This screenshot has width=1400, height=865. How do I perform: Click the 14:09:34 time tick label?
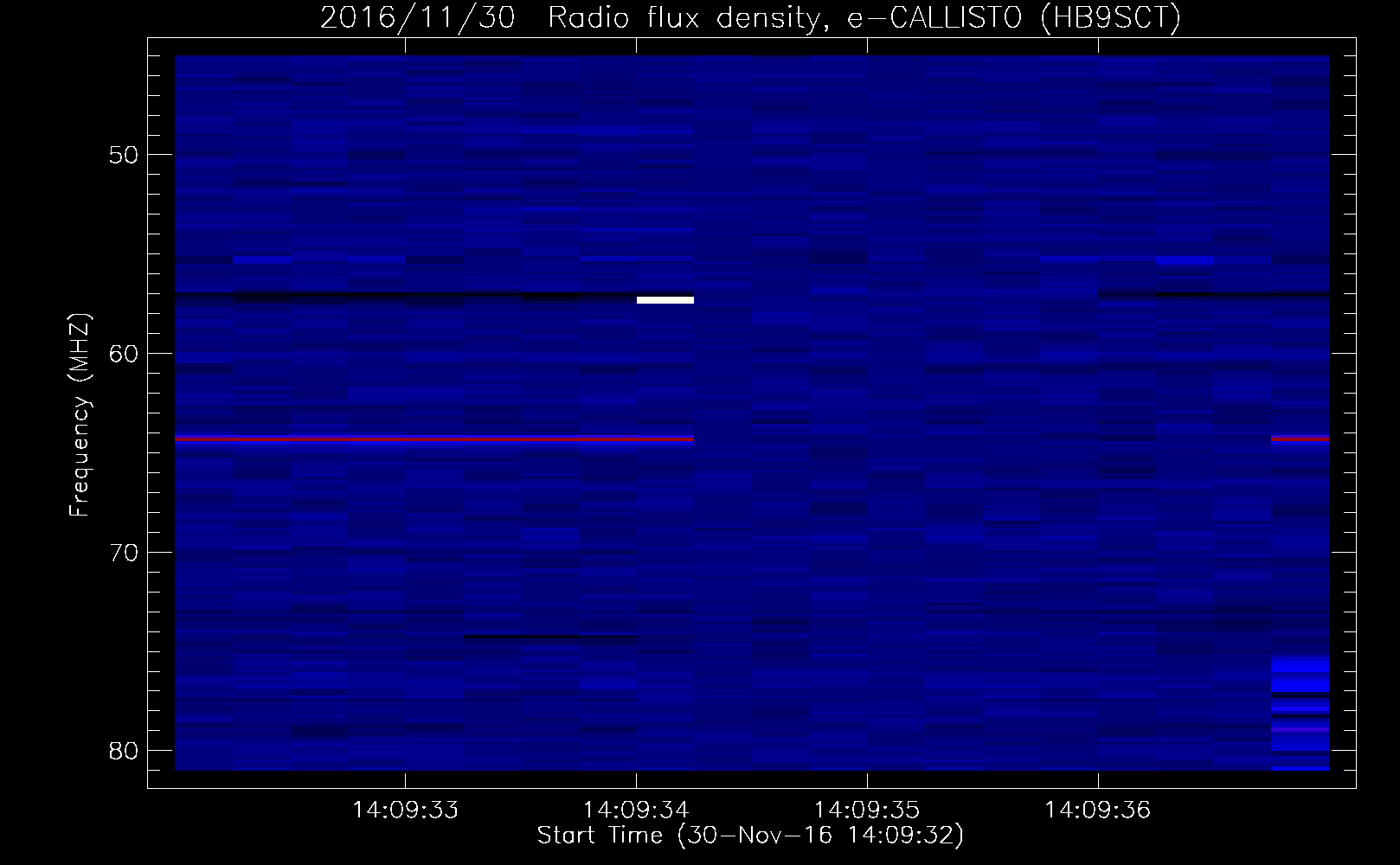tap(636, 811)
